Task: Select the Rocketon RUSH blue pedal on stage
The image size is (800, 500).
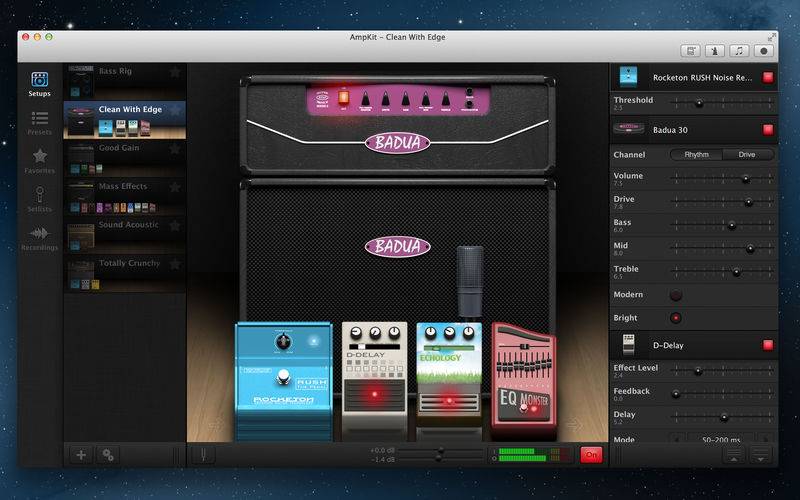Action: pos(284,381)
